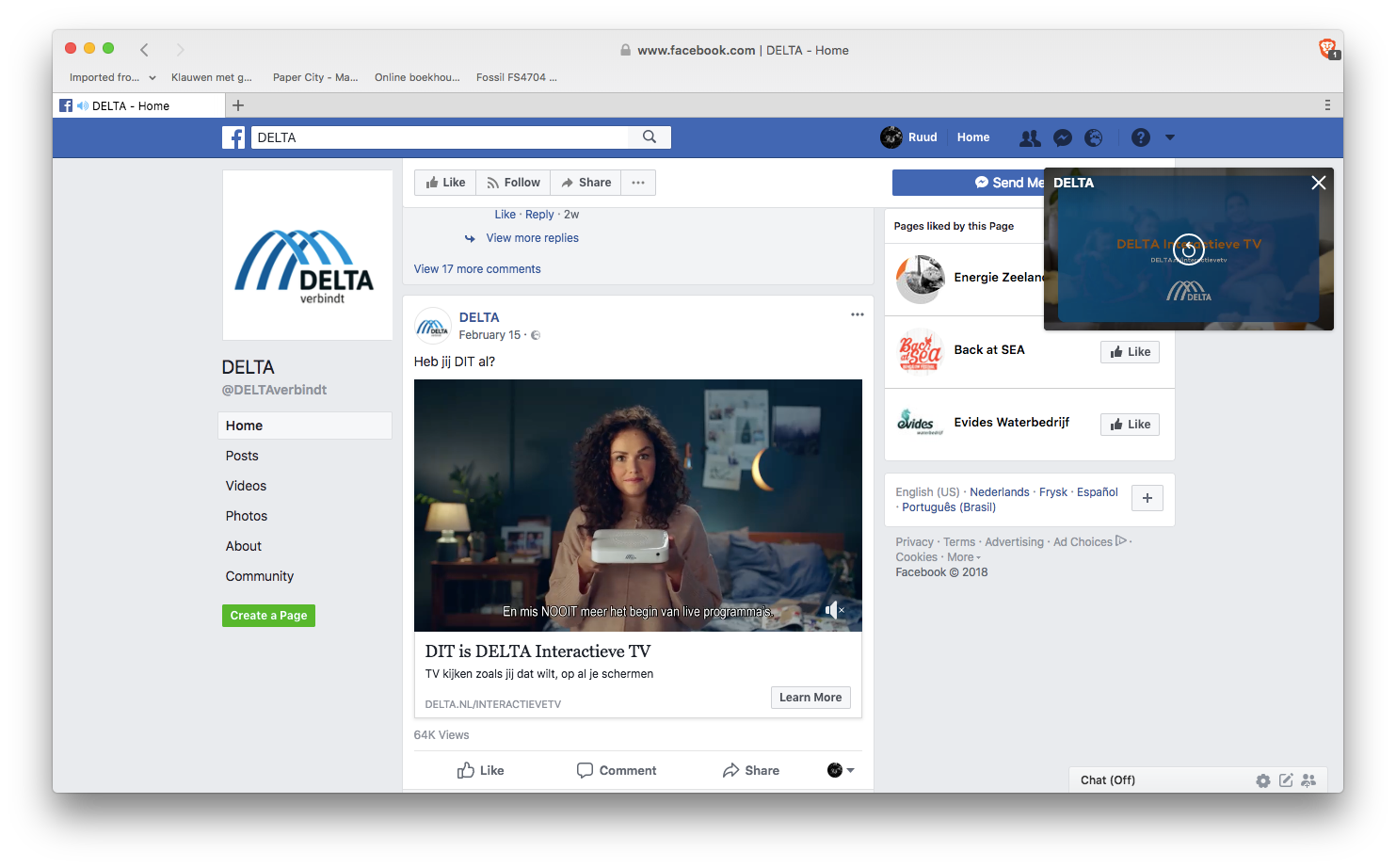Image resolution: width=1396 pixels, height=868 pixels.
Task: Click the DELTA post author name
Action: 479,317
